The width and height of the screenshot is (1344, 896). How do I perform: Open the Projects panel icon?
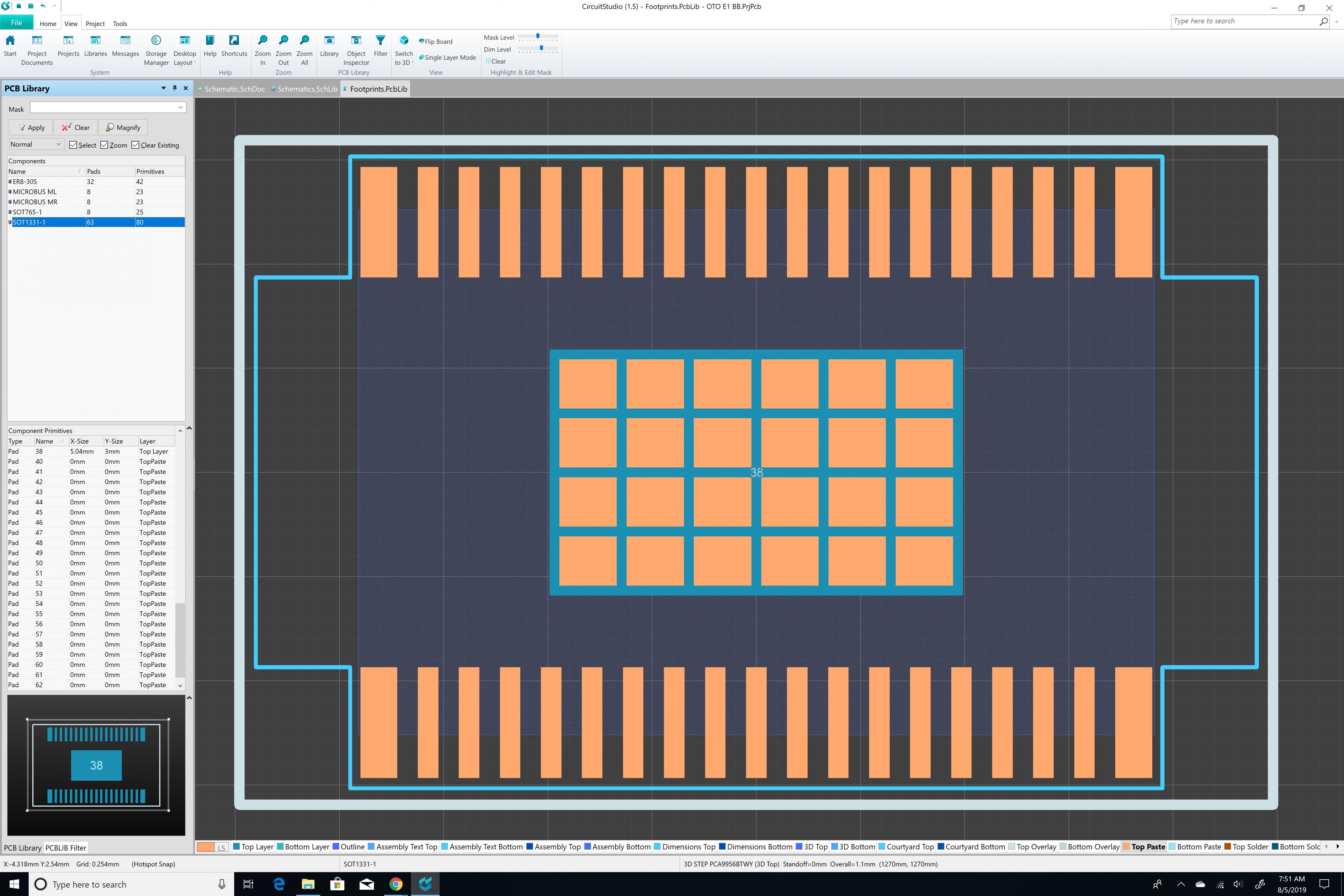69,46
